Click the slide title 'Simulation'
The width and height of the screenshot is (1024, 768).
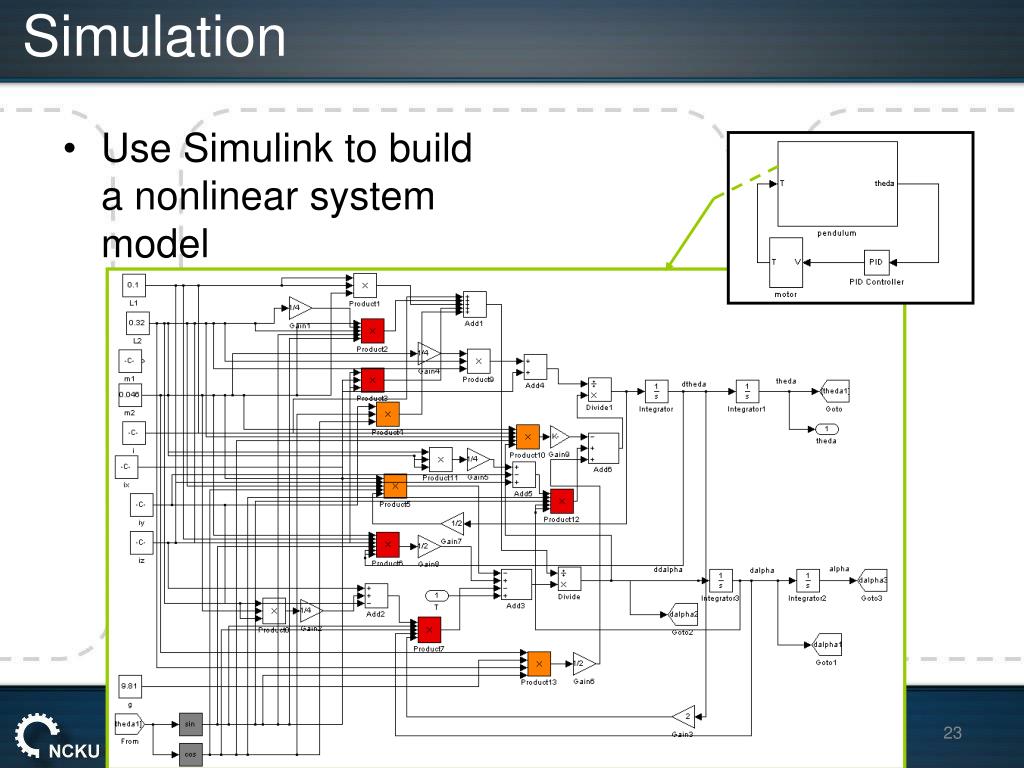155,37
